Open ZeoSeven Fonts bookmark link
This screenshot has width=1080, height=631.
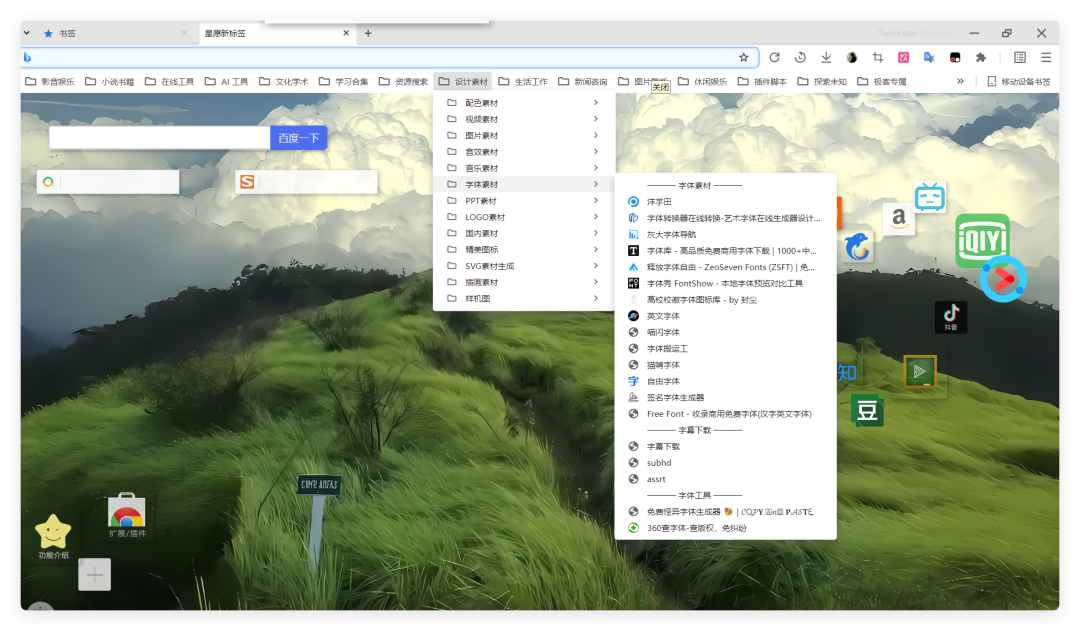point(725,267)
